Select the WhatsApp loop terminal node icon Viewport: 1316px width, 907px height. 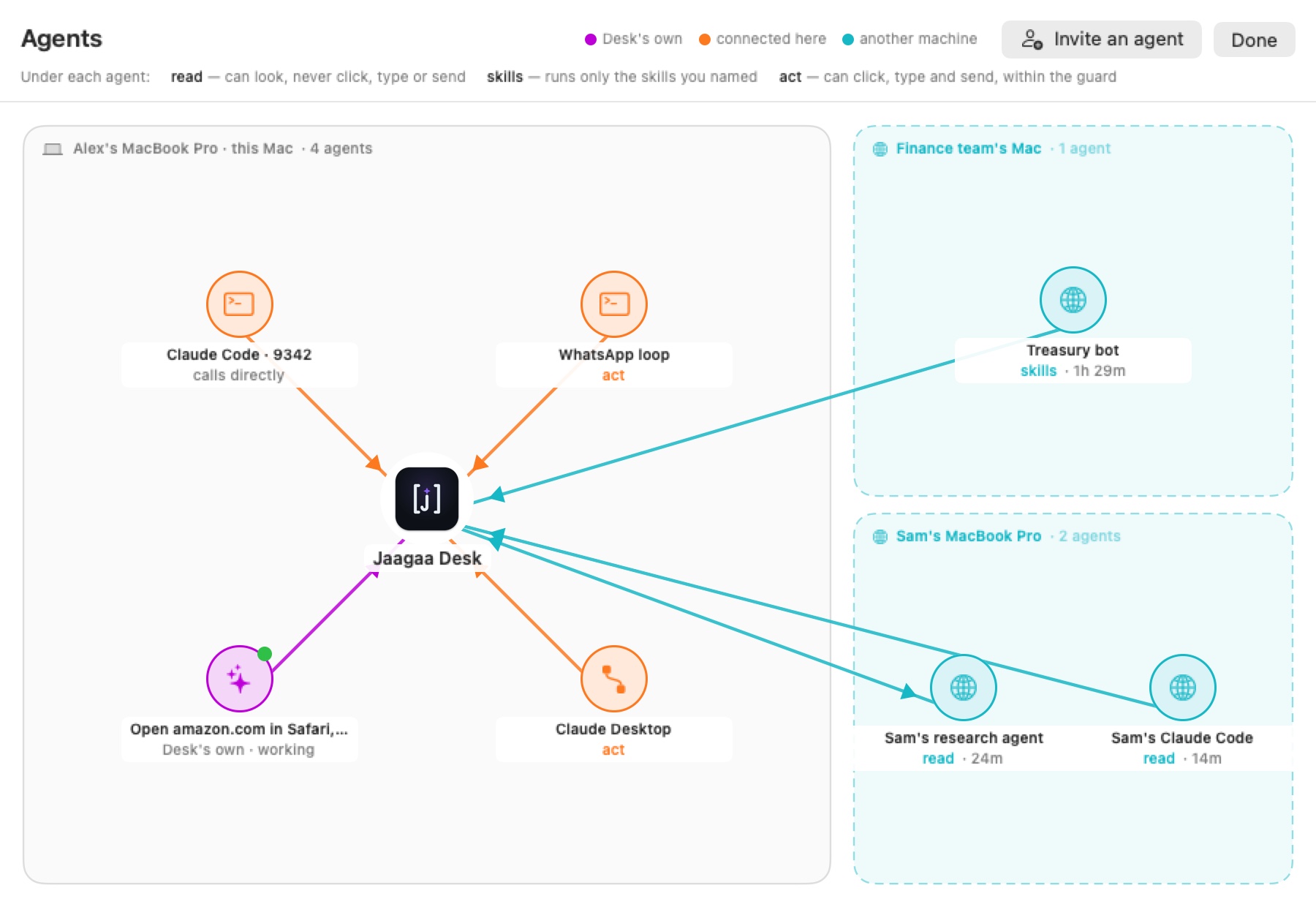click(614, 304)
